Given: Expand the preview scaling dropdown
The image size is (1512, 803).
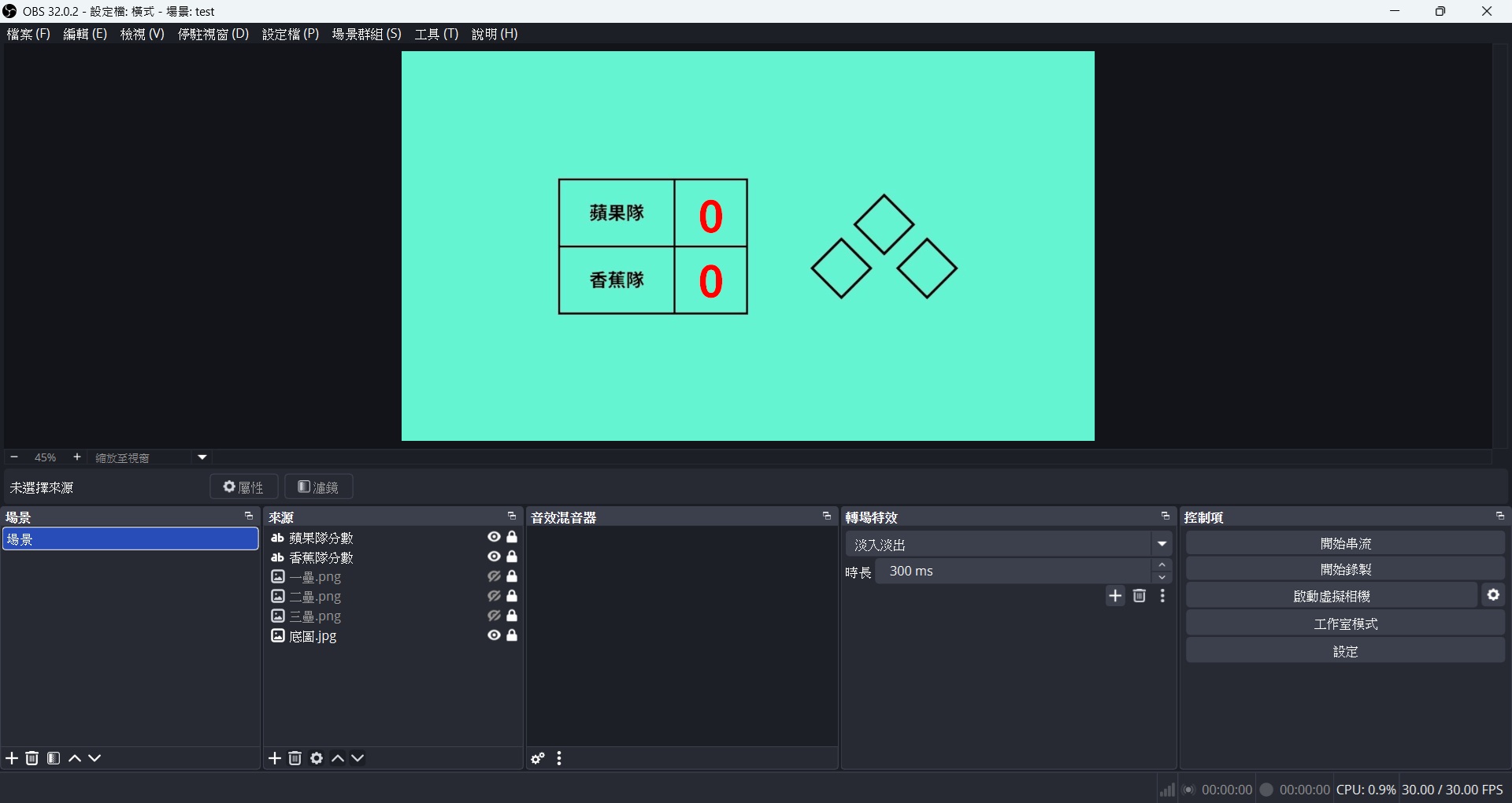Looking at the screenshot, I should coord(202,457).
